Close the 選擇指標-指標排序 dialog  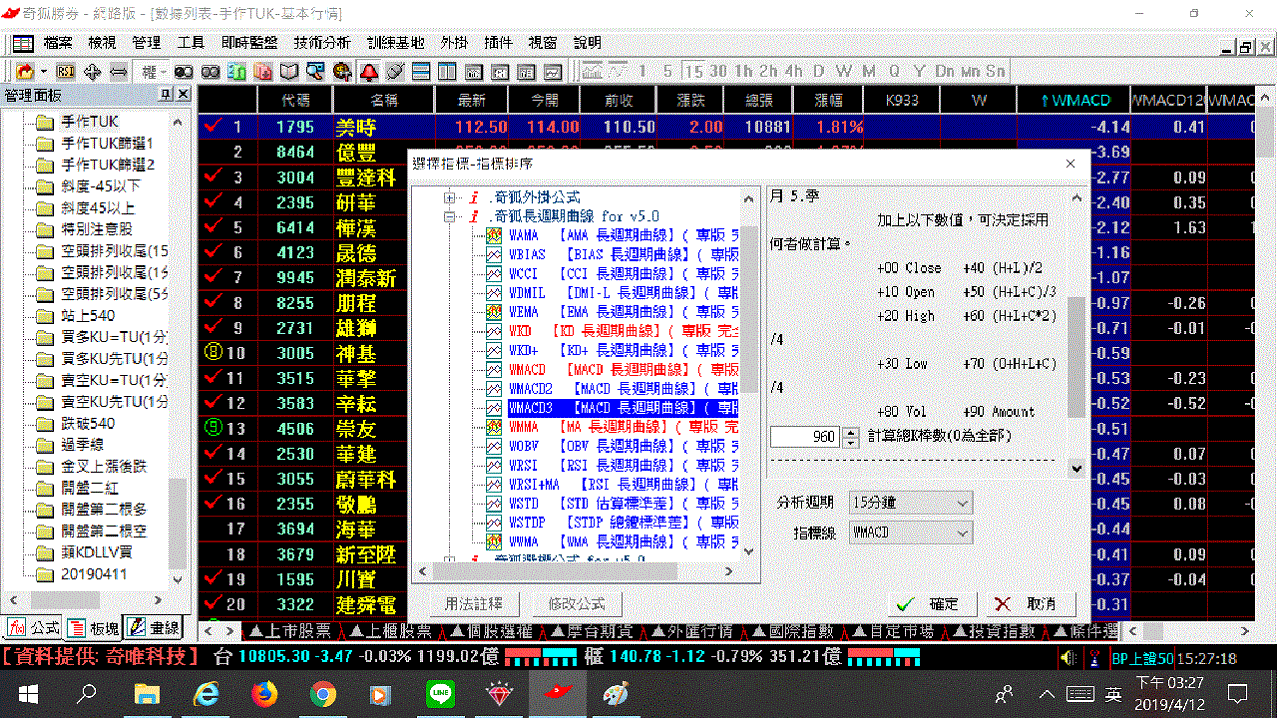coord(1070,163)
